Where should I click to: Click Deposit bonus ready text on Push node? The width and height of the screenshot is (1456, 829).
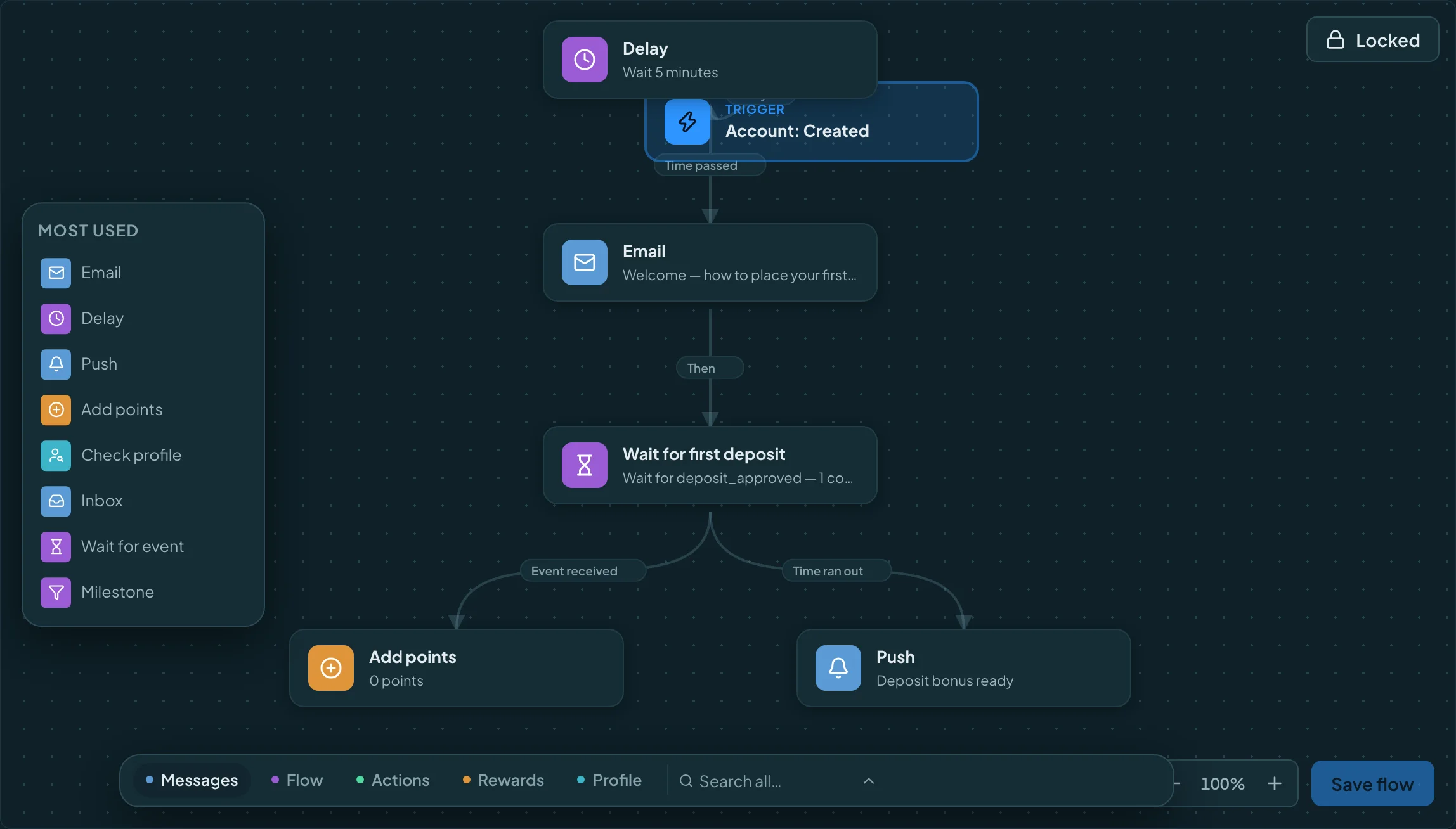point(945,681)
